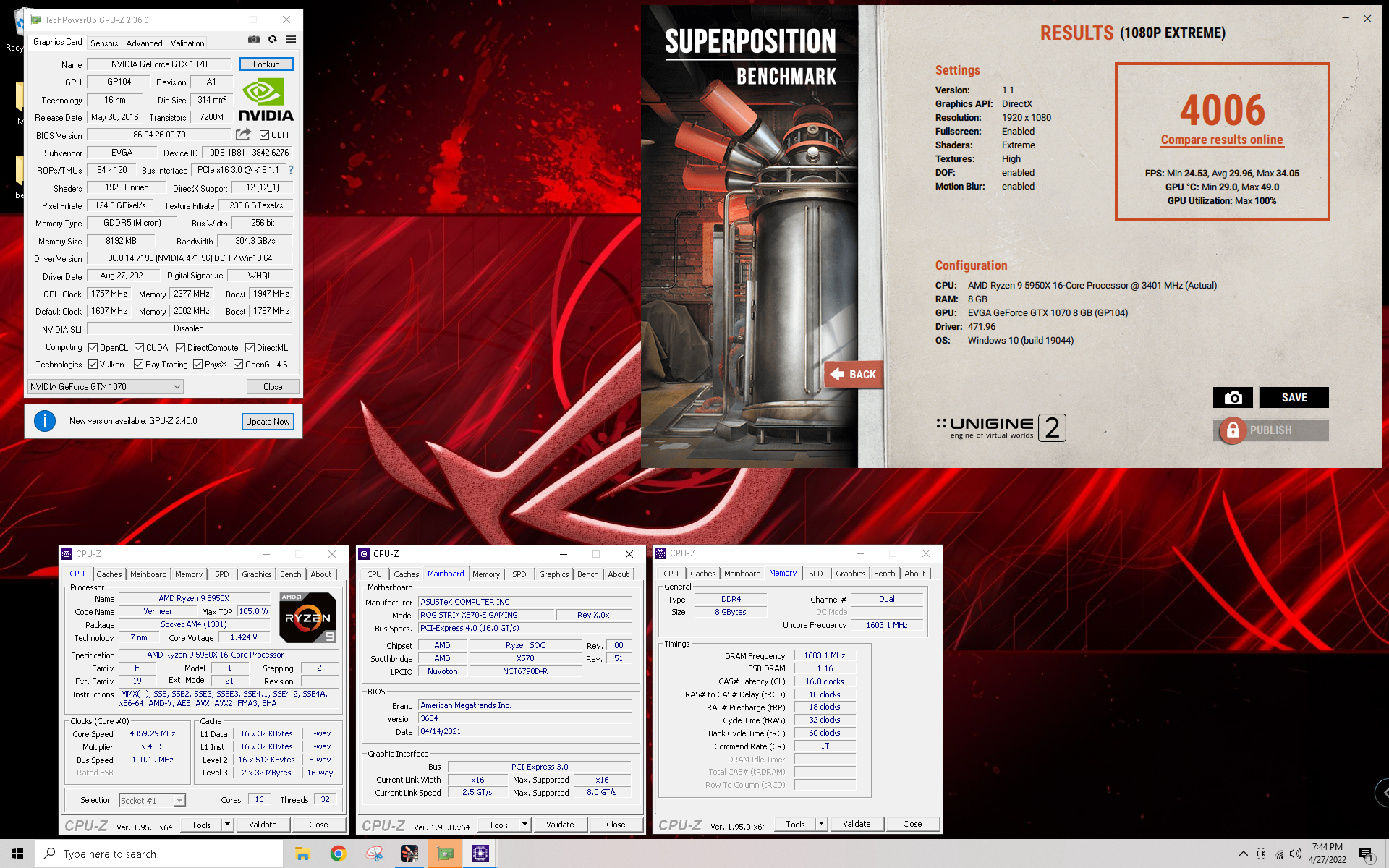
Task: Click the Bus Interface question mark
Action: [291, 170]
